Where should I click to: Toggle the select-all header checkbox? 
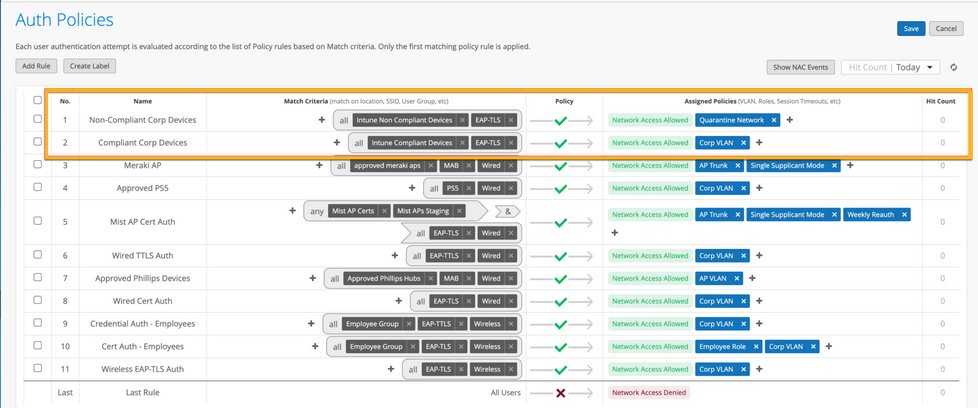tap(37, 100)
